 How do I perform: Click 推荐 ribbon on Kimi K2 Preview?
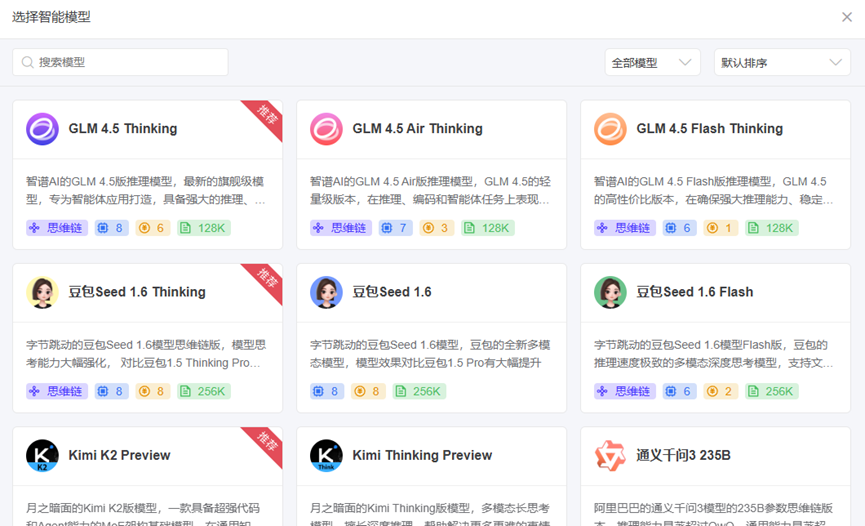[x=267, y=442]
